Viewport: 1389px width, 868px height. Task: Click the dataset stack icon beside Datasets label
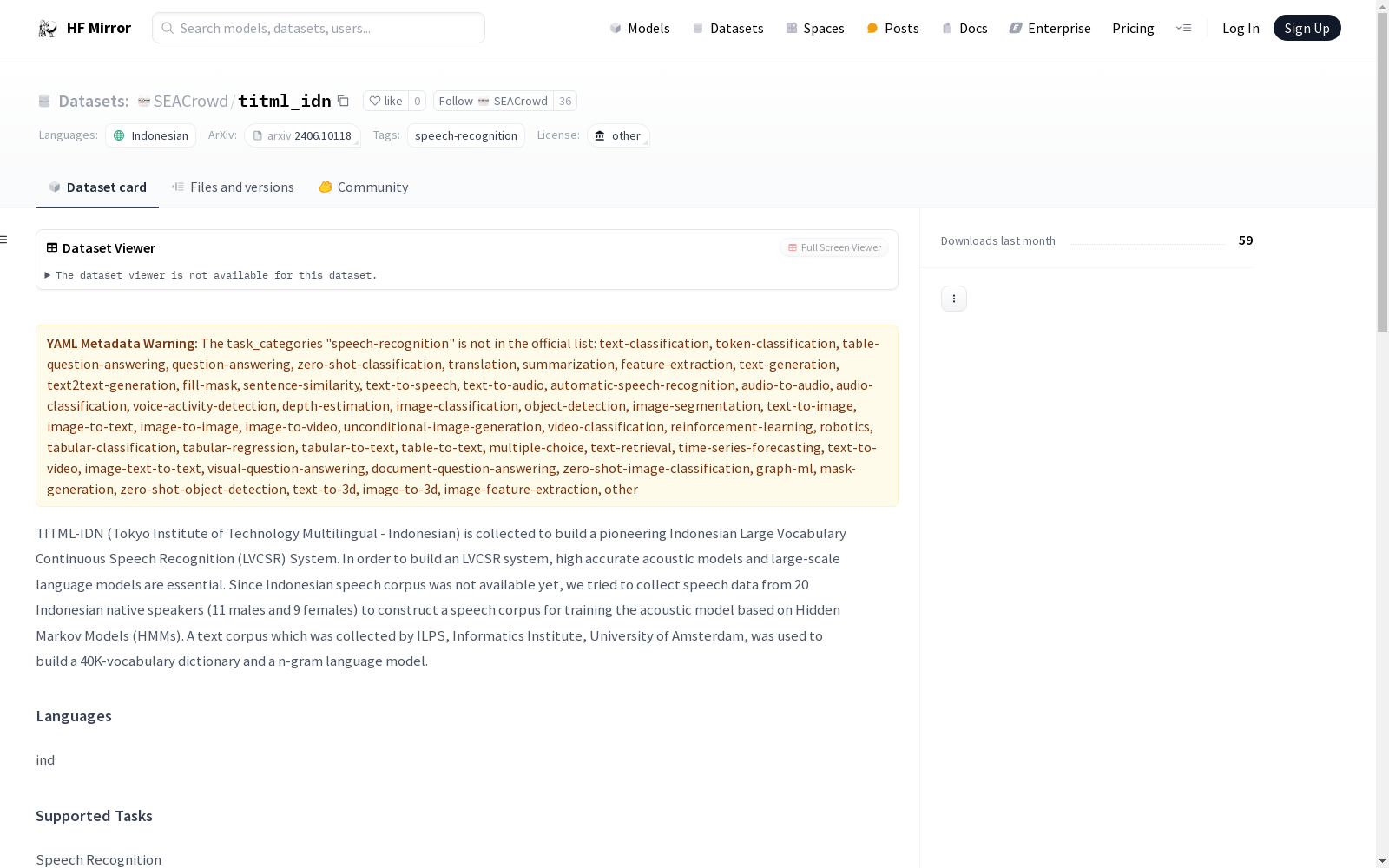click(x=44, y=101)
